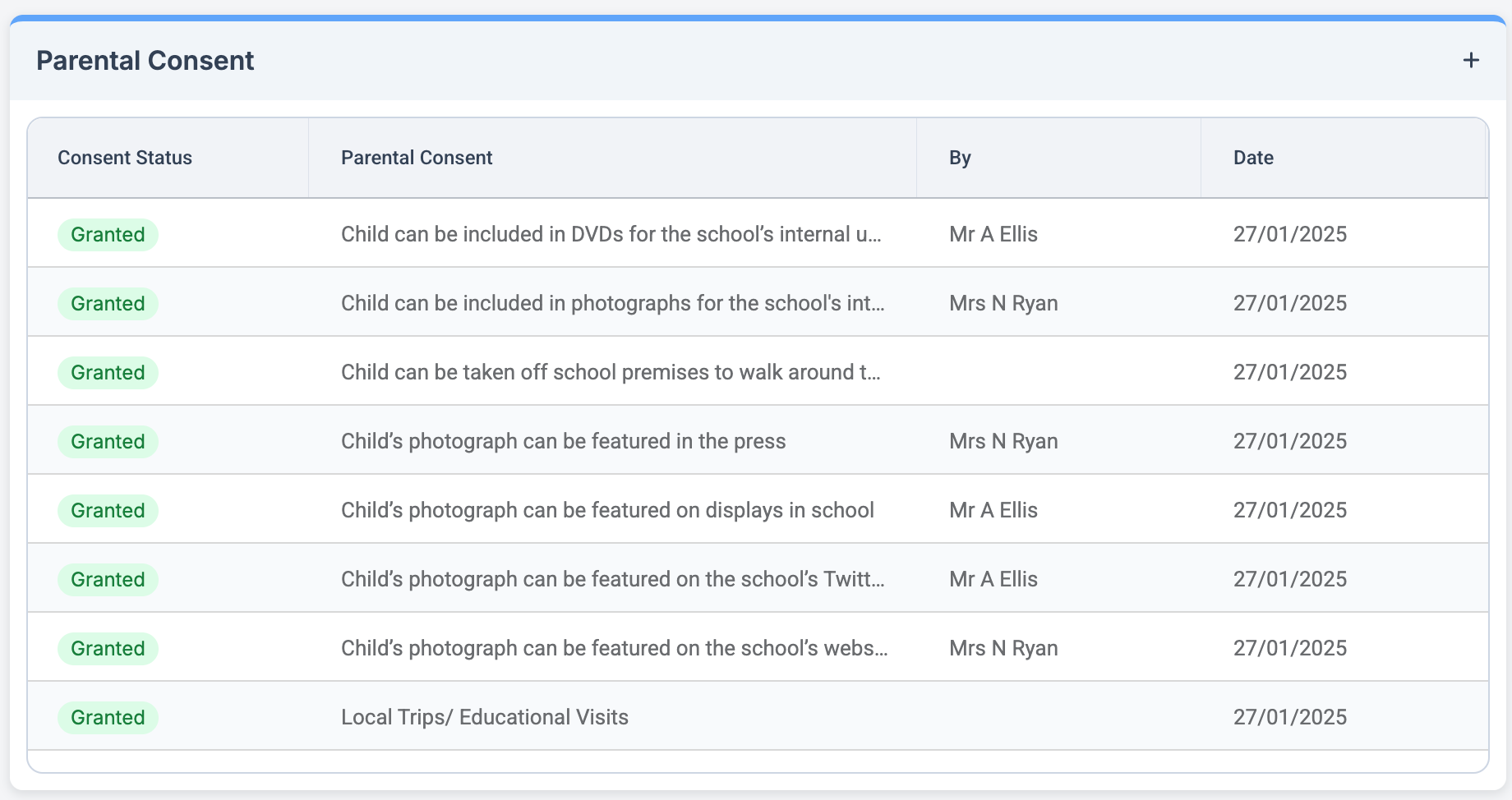Toggle Granted status on walk off premises row
This screenshot has width=1512, height=800.
pos(108,372)
